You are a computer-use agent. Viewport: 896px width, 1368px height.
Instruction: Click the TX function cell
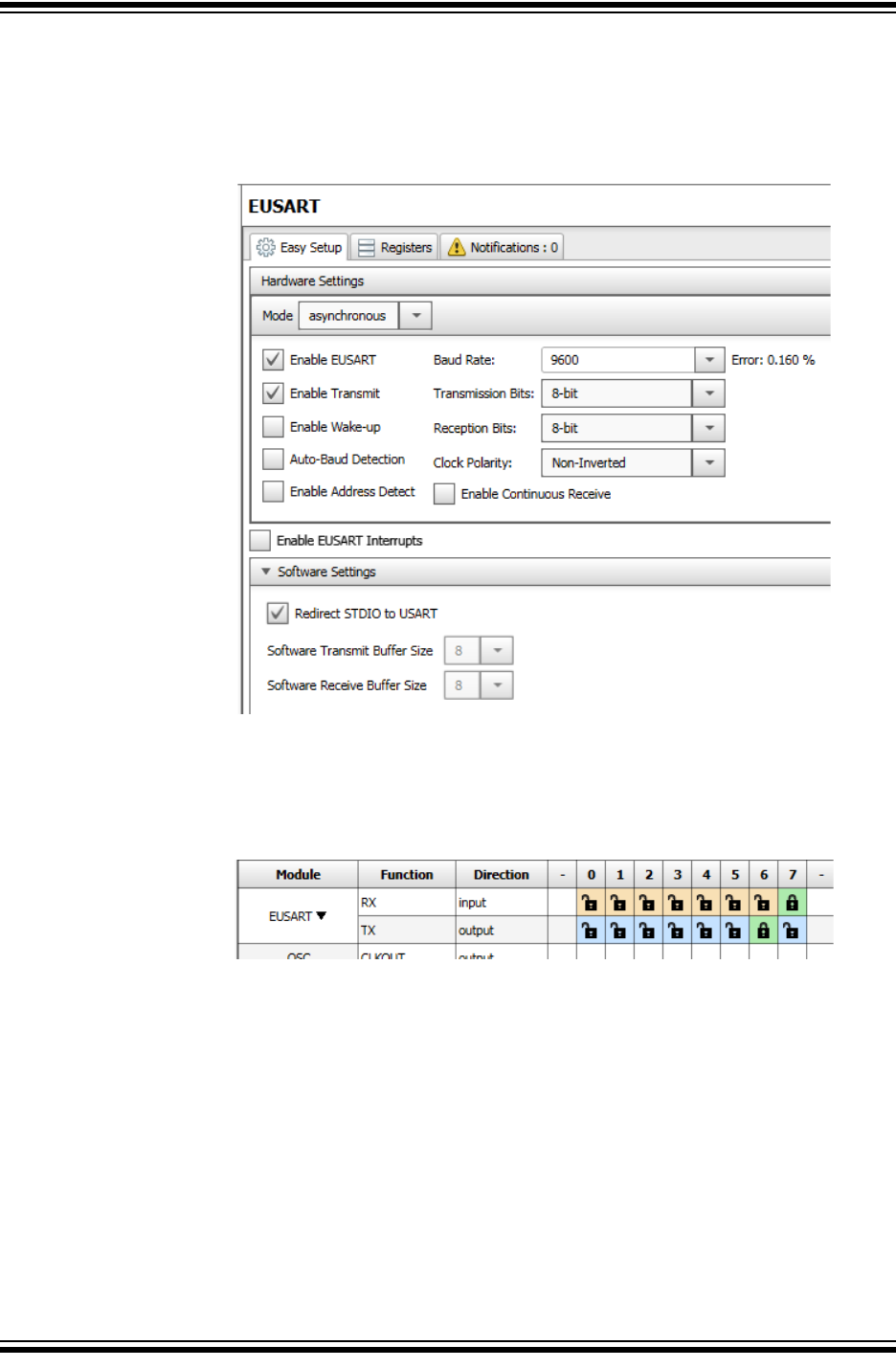407,931
